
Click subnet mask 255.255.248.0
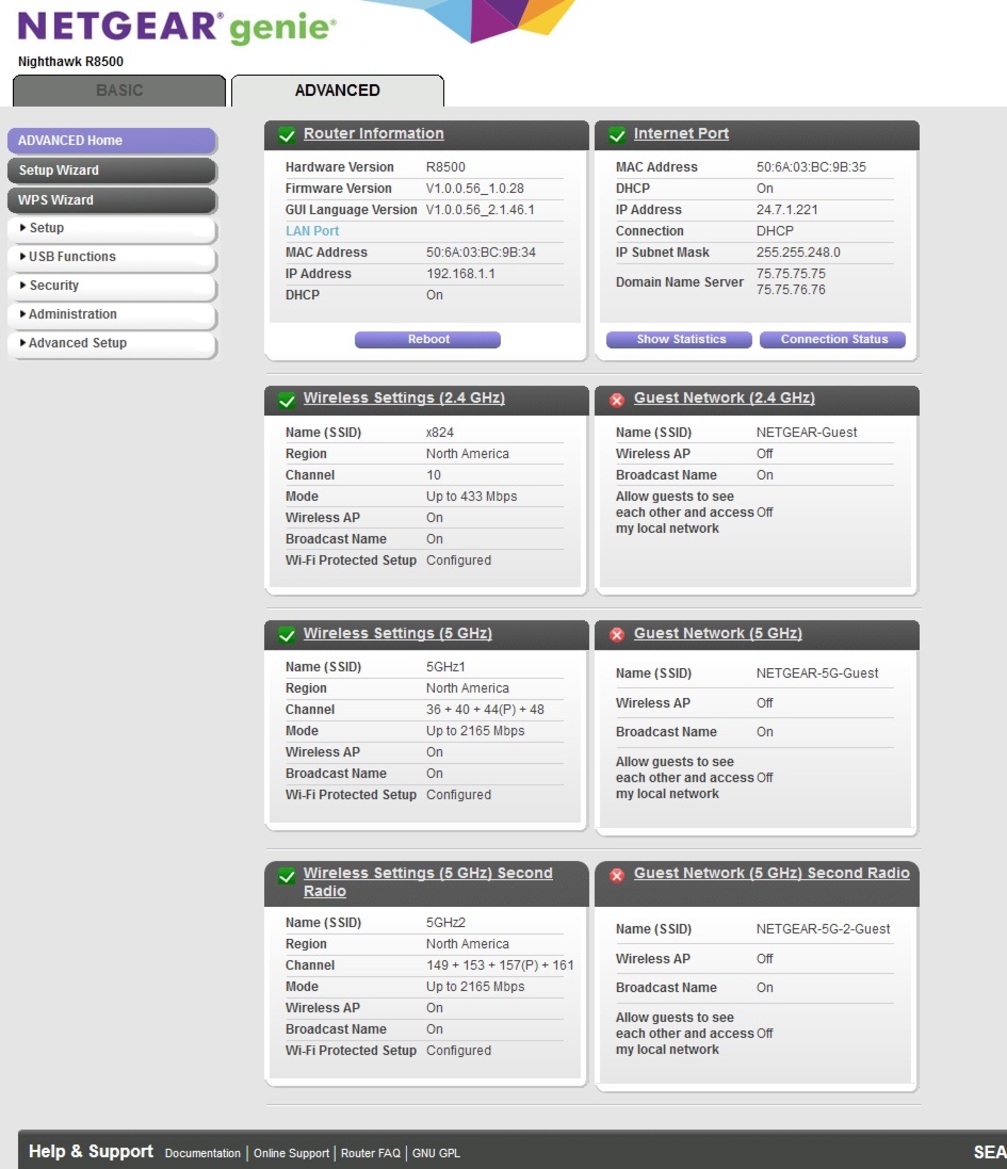coord(798,253)
